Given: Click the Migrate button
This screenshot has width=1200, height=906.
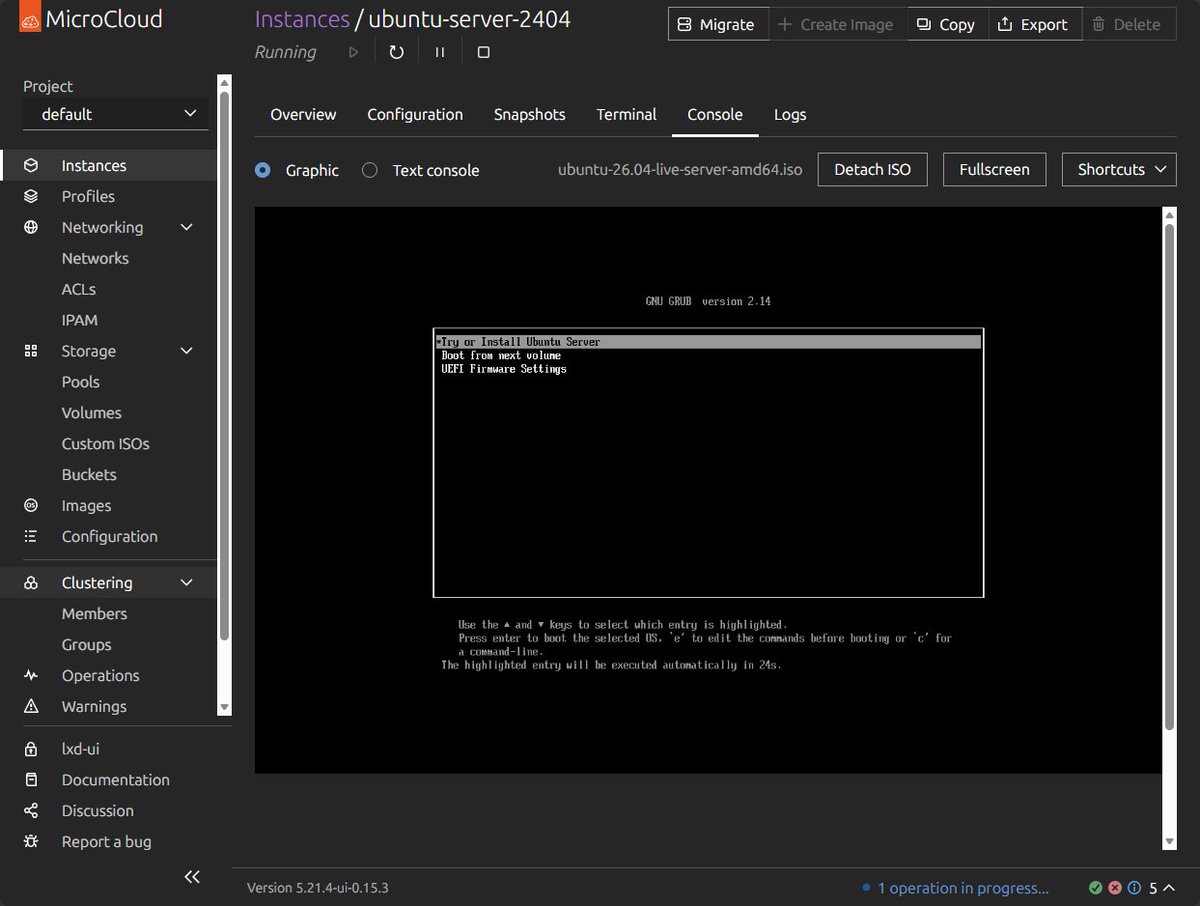Looking at the screenshot, I should (717, 24).
